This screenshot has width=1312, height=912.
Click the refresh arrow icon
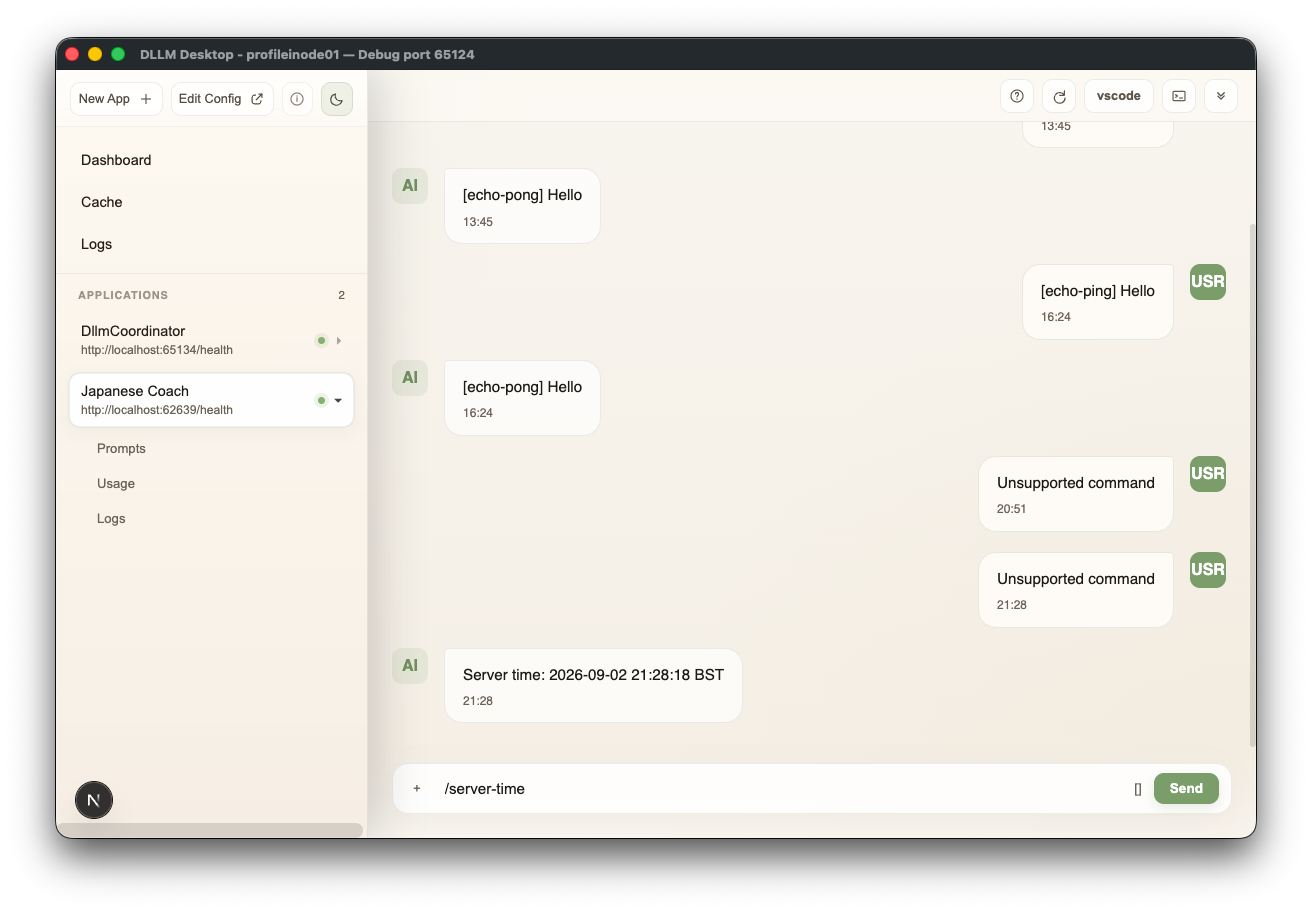[x=1059, y=96]
